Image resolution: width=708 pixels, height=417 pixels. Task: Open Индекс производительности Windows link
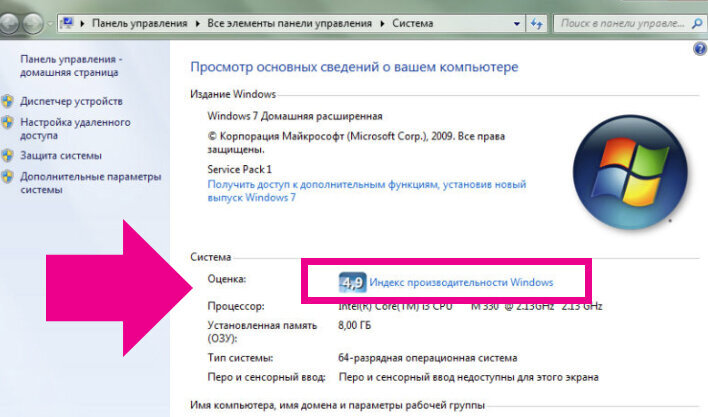click(x=461, y=283)
